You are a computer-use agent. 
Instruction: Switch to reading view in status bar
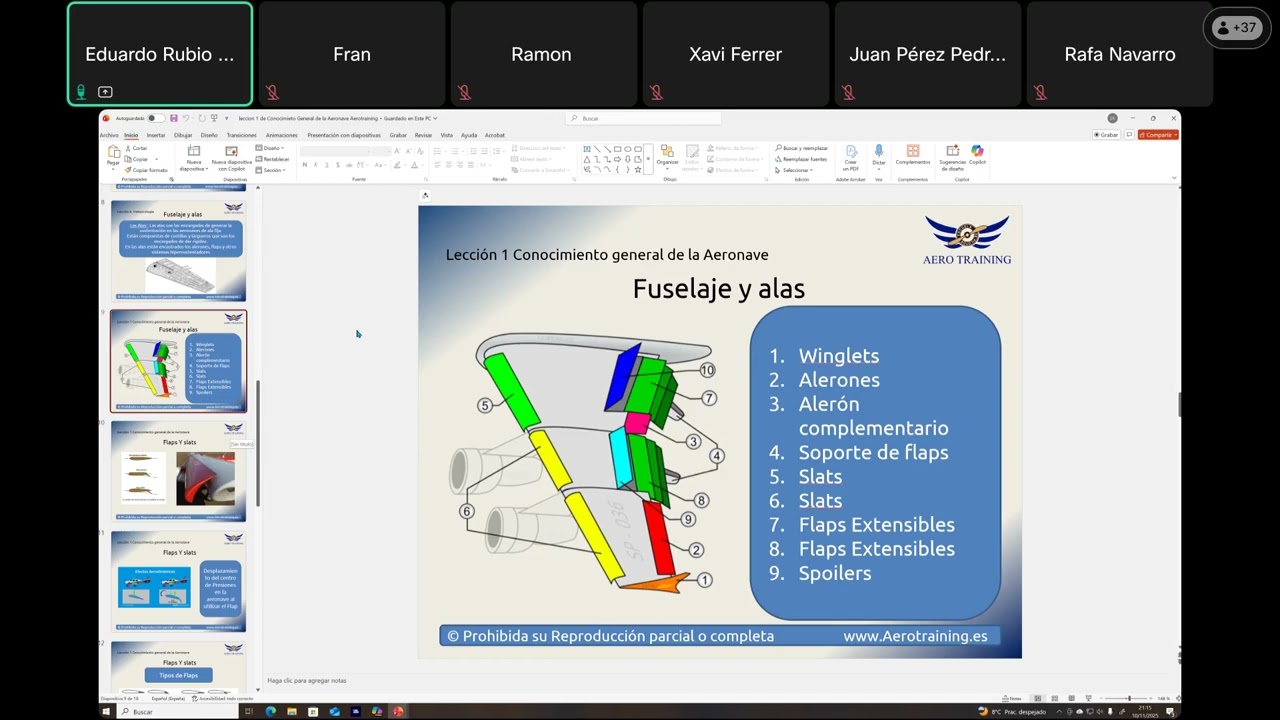pyautogui.click(x=1072, y=698)
